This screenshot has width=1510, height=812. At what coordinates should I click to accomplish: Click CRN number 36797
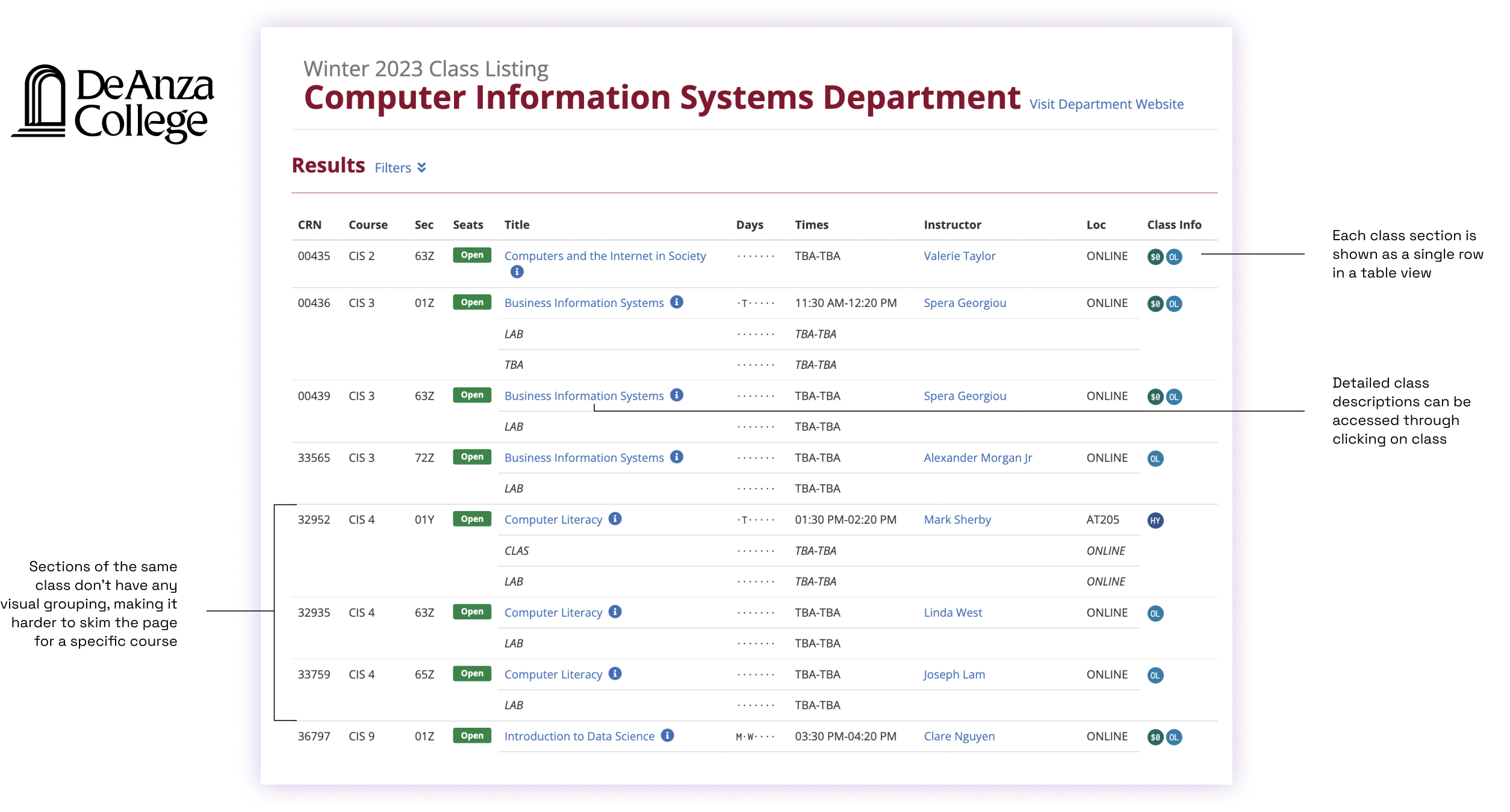(x=314, y=736)
